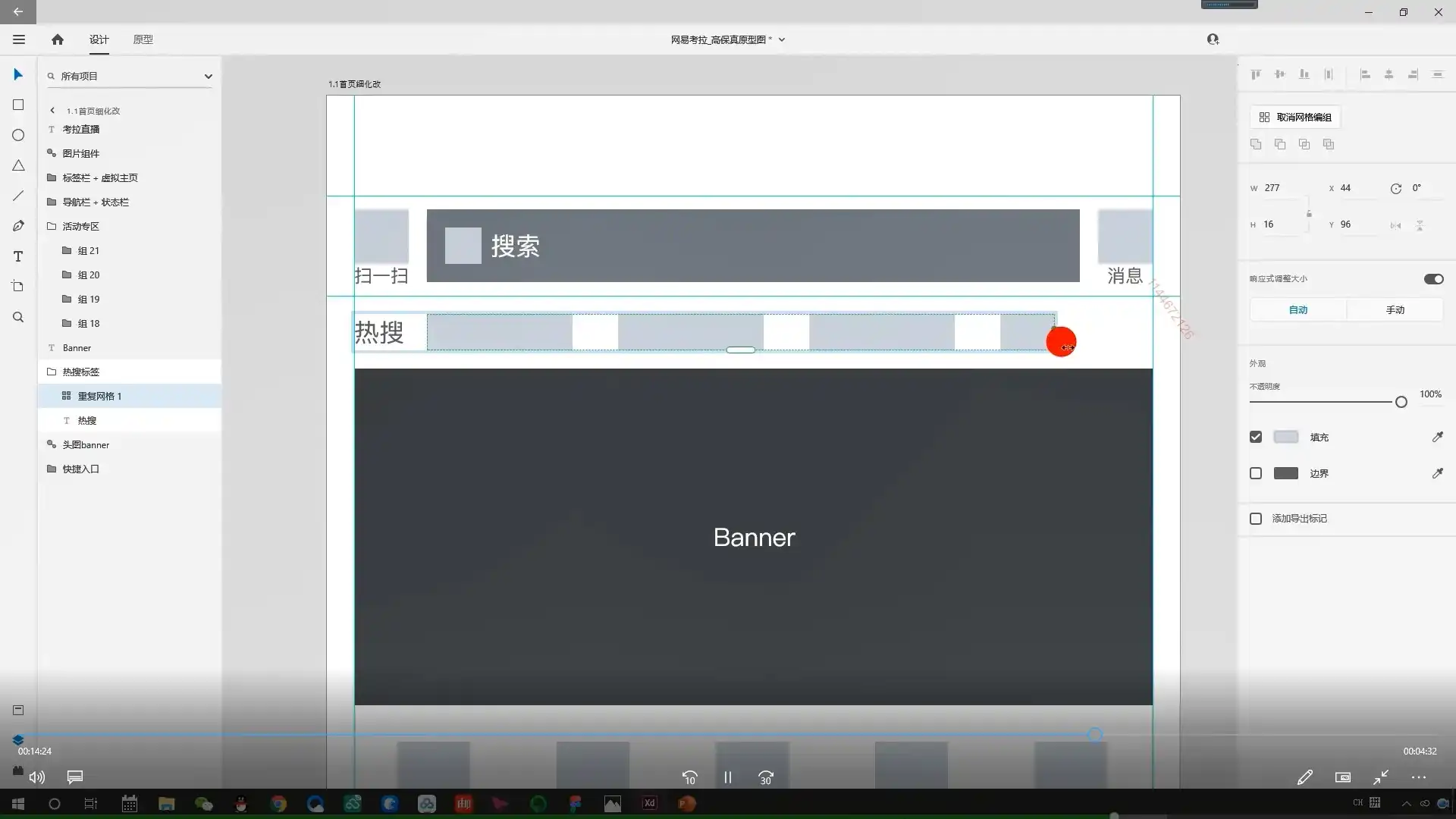Select 手动 resize mode

pyautogui.click(x=1395, y=309)
